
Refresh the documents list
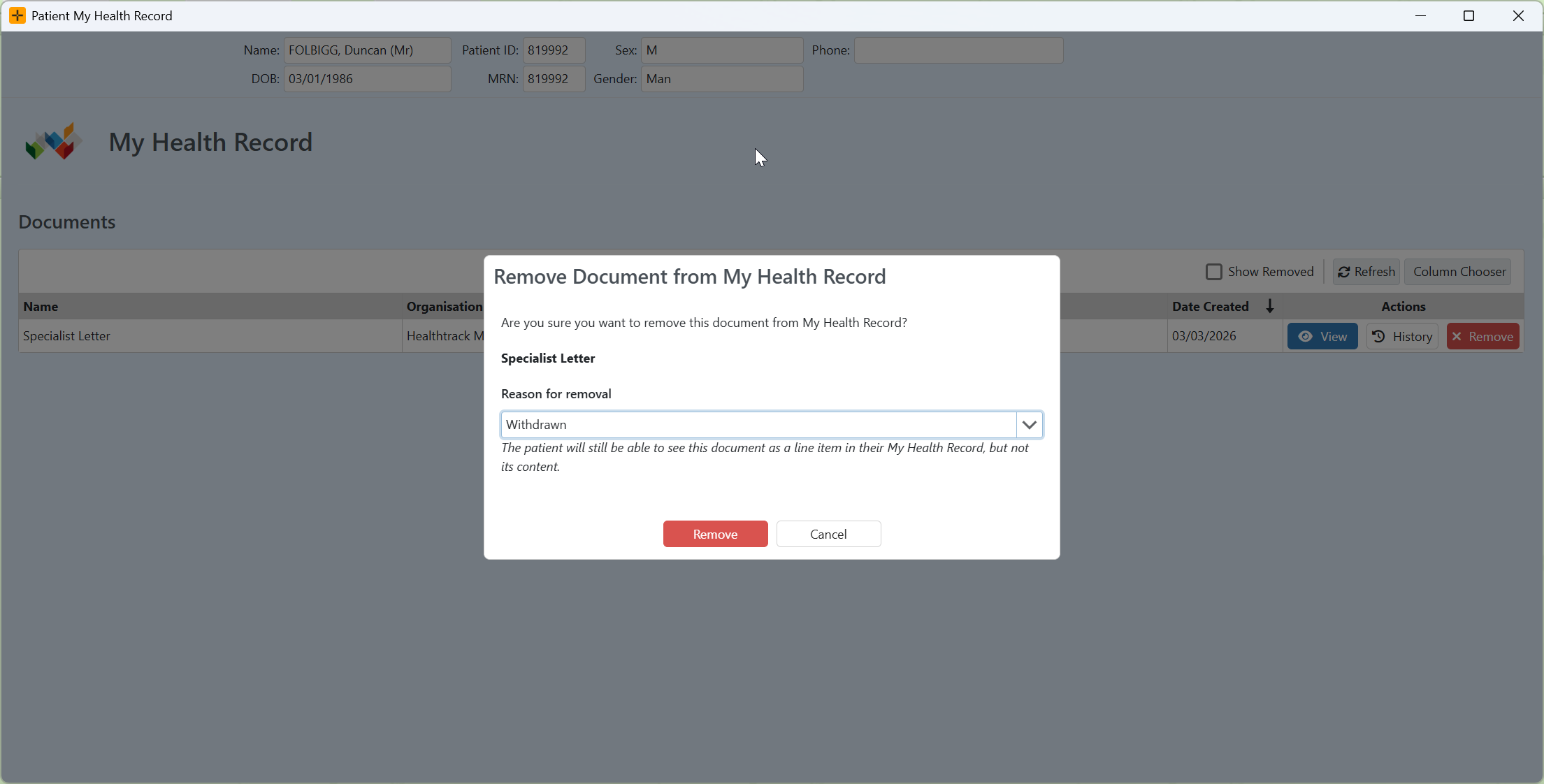pos(1366,272)
